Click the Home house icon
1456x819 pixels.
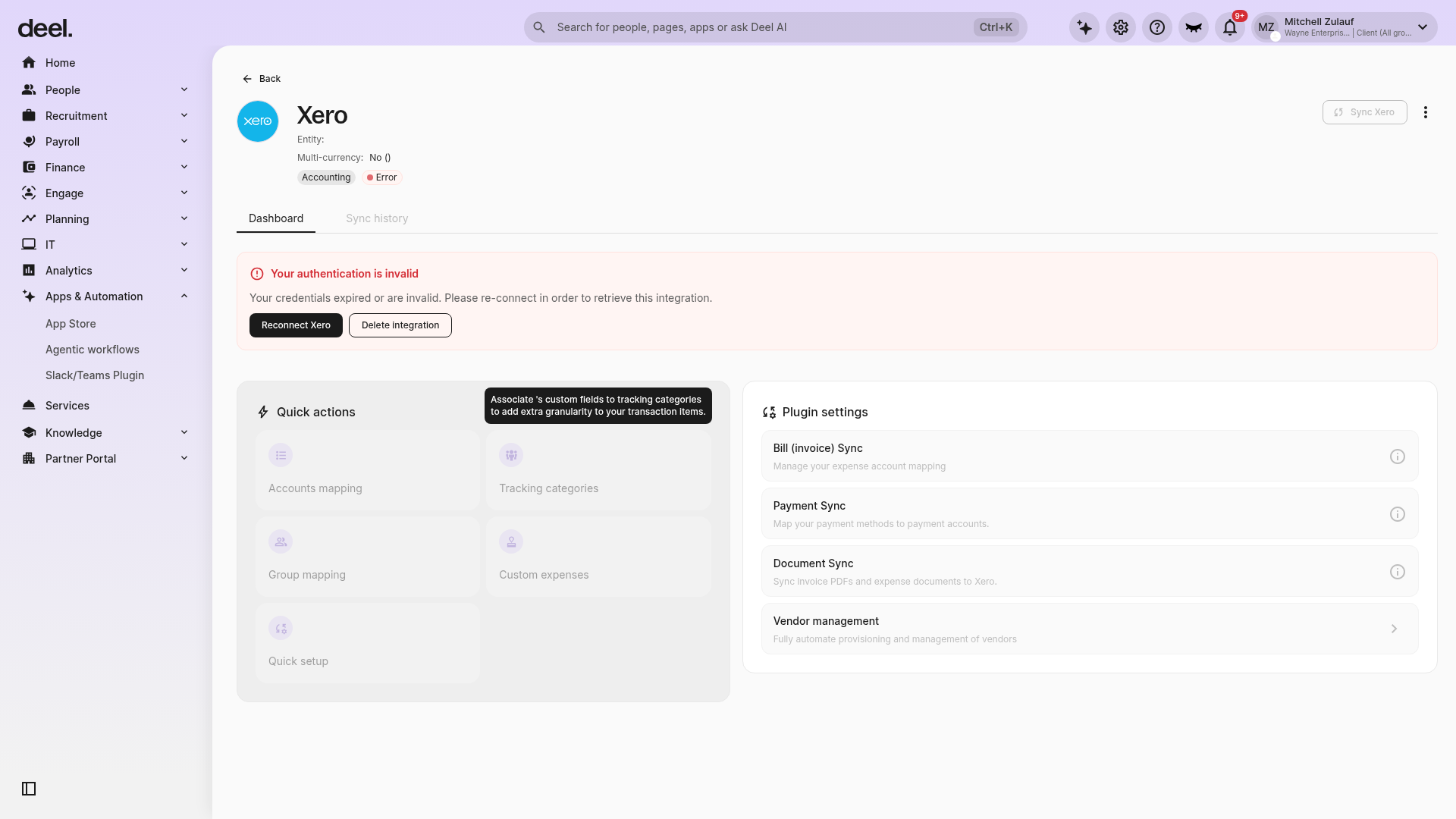tap(29, 62)
